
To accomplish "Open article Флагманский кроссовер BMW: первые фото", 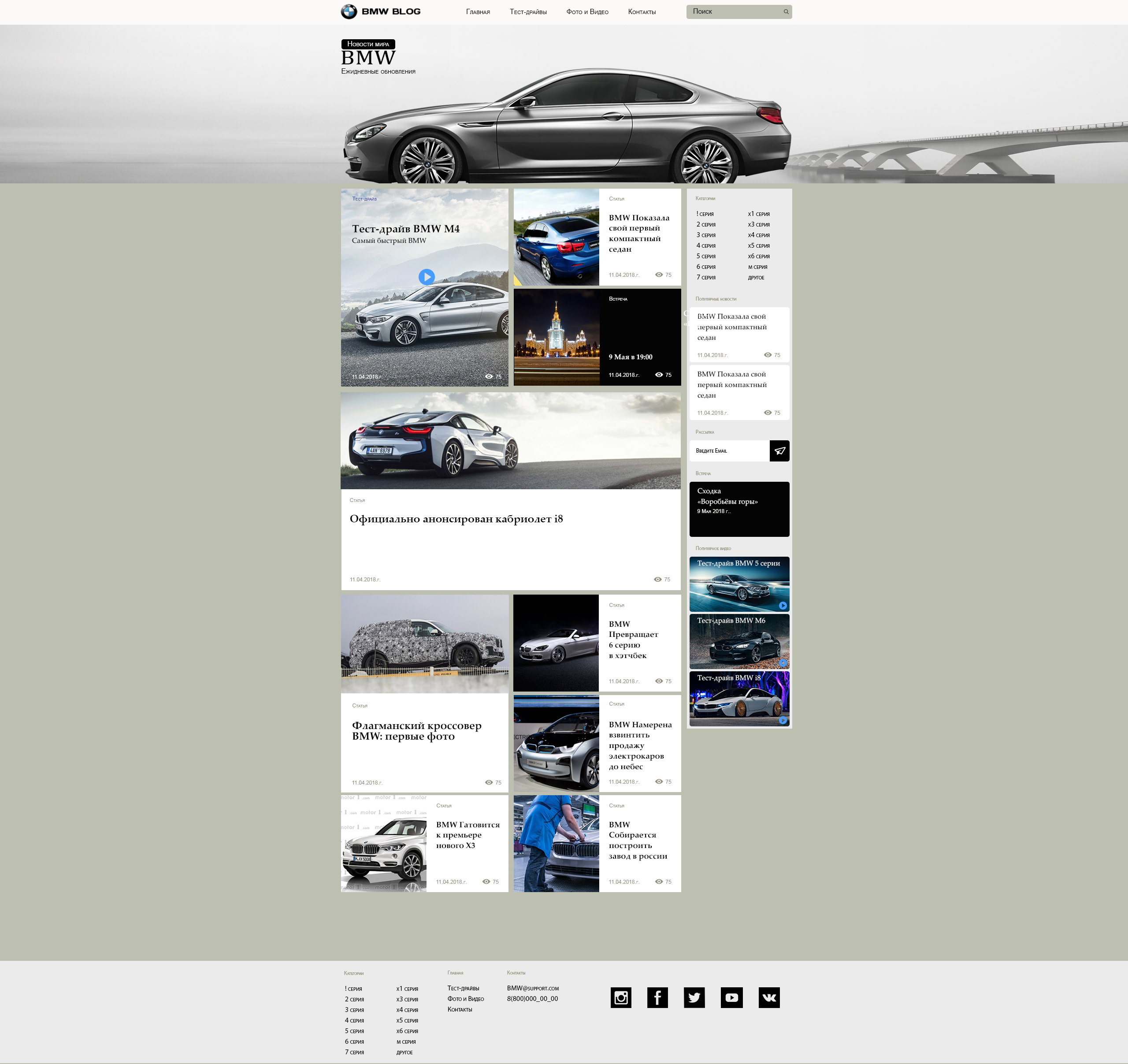I will coord(416,731).
